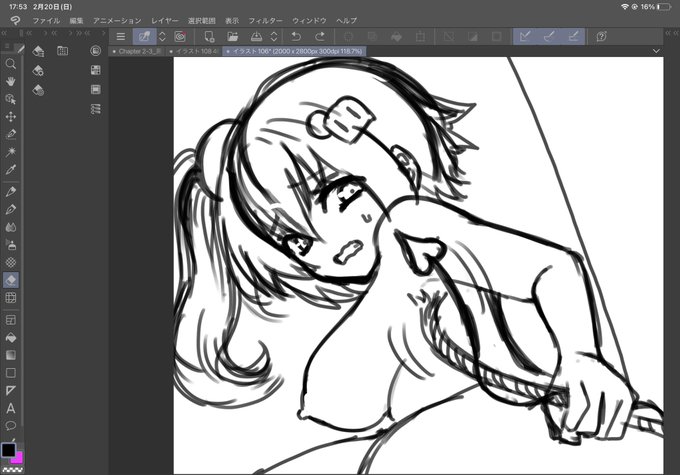
Task: Expand the up-down arrows beside save
Action: tap(274, 36)
